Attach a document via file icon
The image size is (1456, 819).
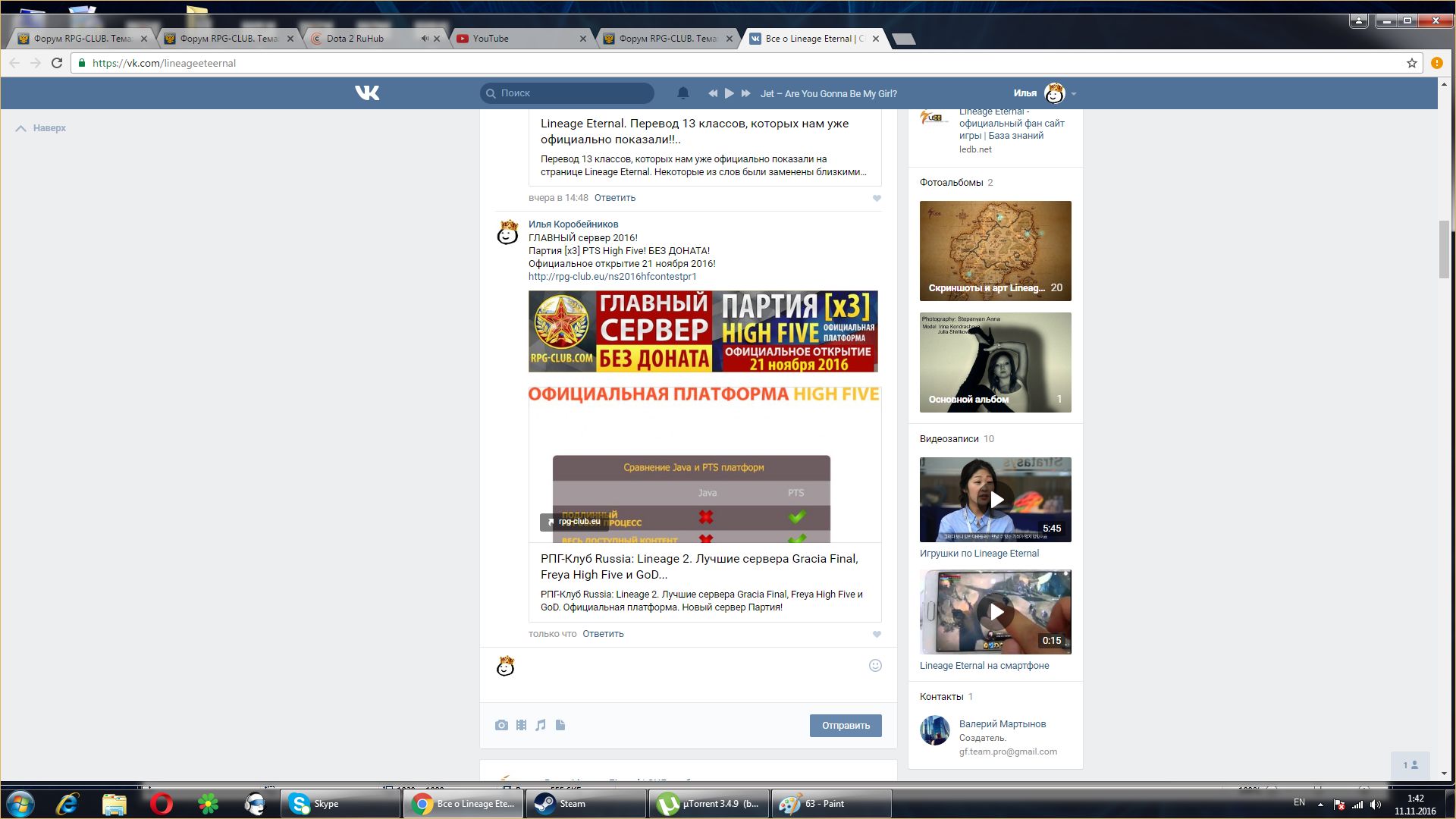click(560, 726)
